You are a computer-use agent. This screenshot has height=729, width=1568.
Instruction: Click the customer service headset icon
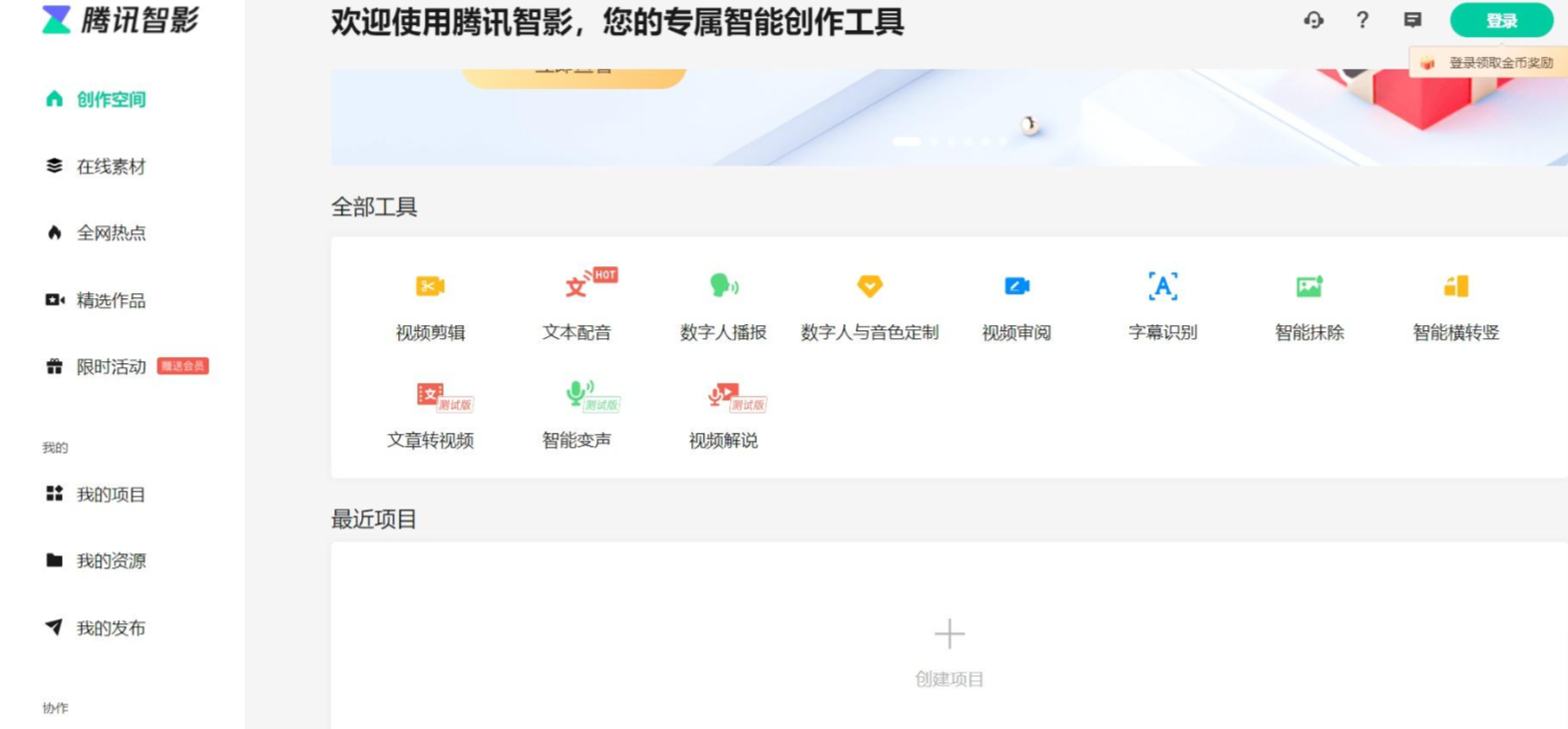tap(1314, 20)
